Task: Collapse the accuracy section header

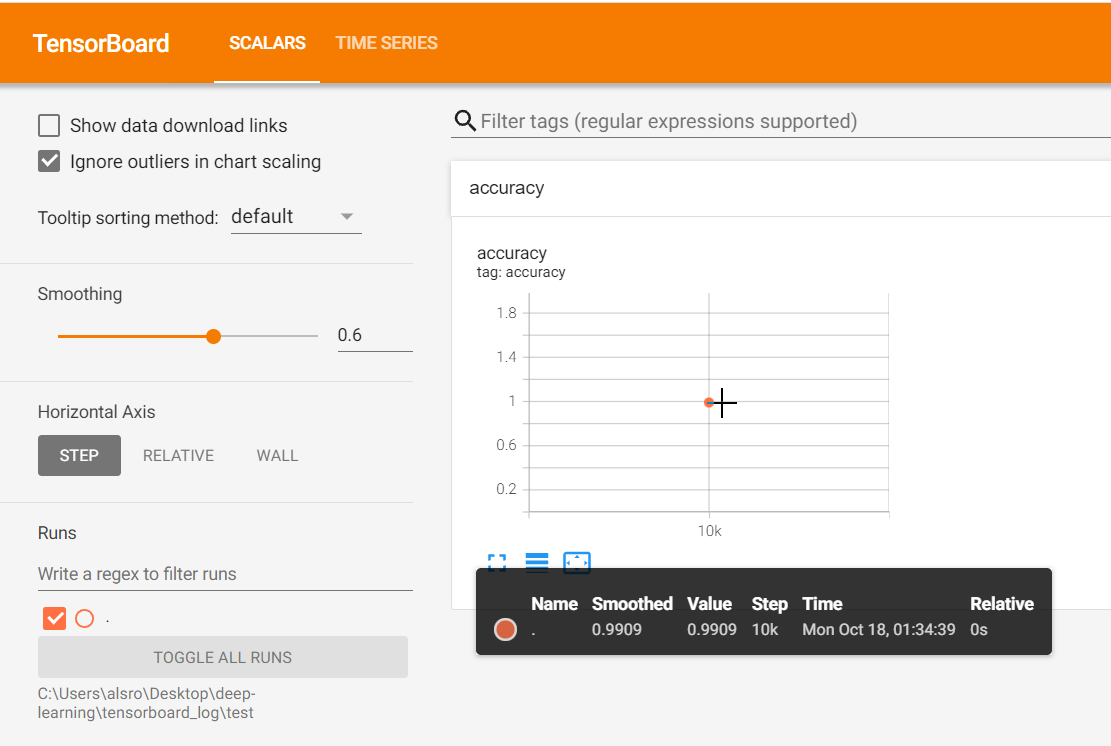Action: click(781, 188)
